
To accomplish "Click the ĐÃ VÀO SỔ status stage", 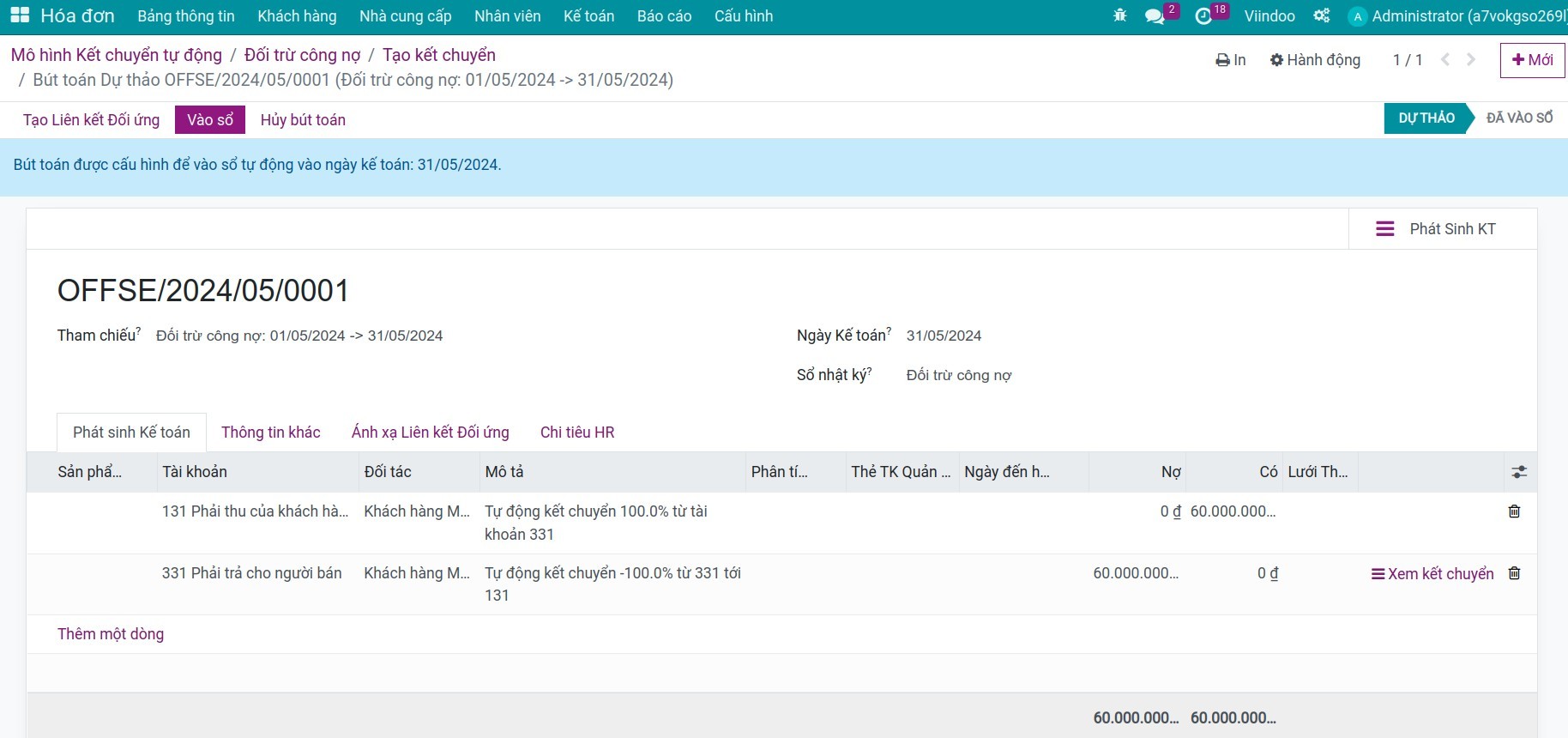I will pyautogui.click(x=1520, y=118).
